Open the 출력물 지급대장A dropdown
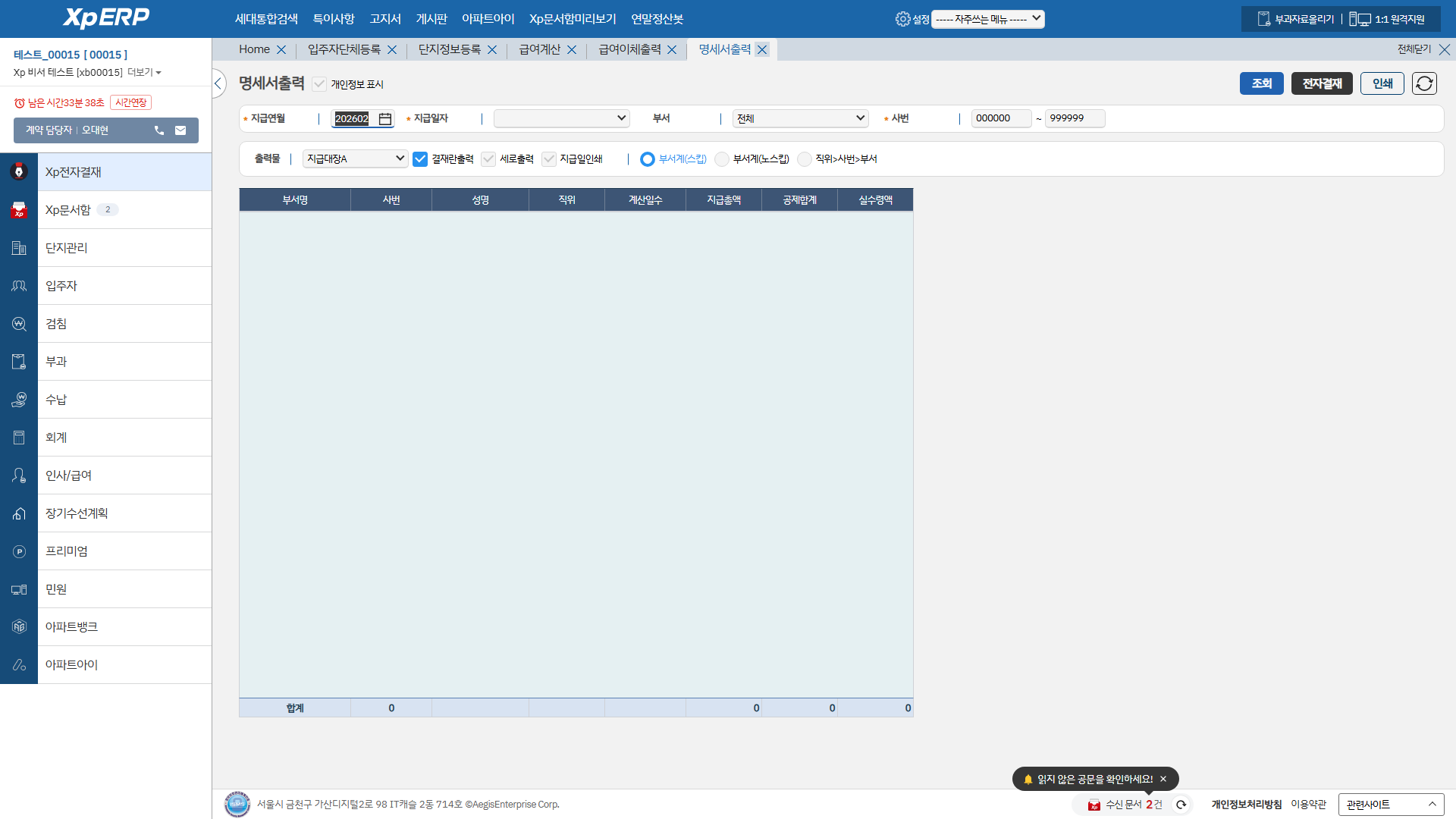This screenshot has width=1456, height=819. [x=355, y=158]
